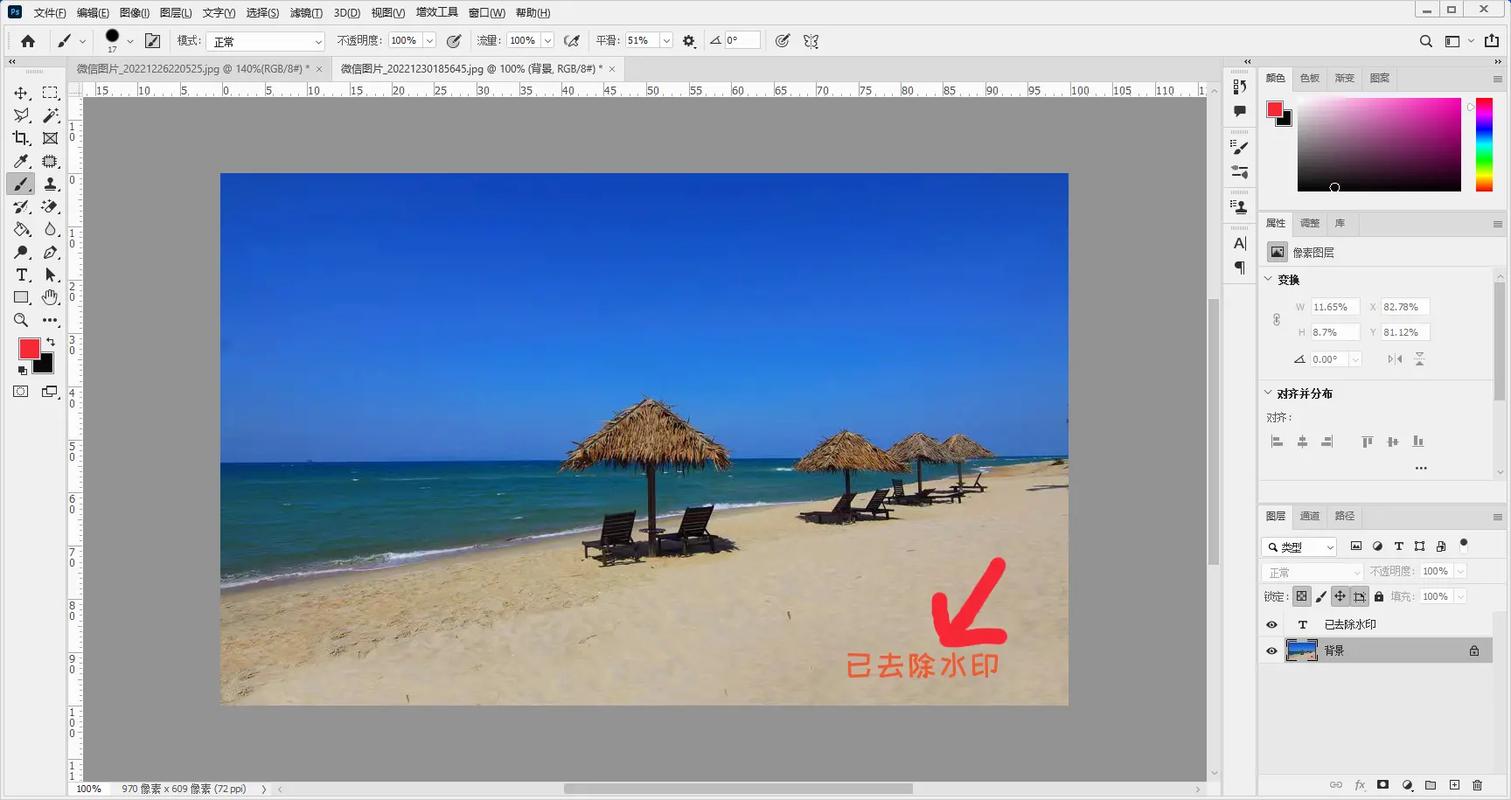This screenshot has width=1511, height=800.
Task: Toggle lock transparent pixels button
Action: [1301, 597]
